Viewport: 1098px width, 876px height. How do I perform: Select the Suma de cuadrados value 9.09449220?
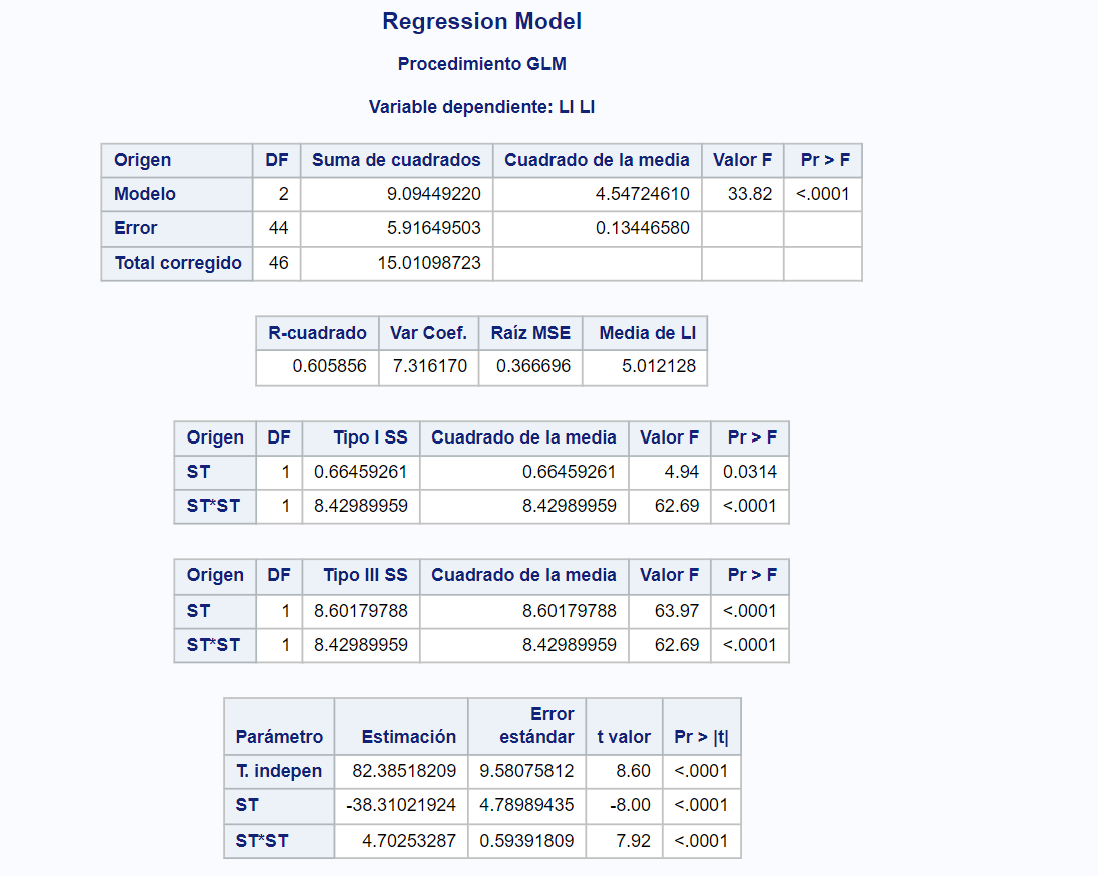(x=434, y=194)
